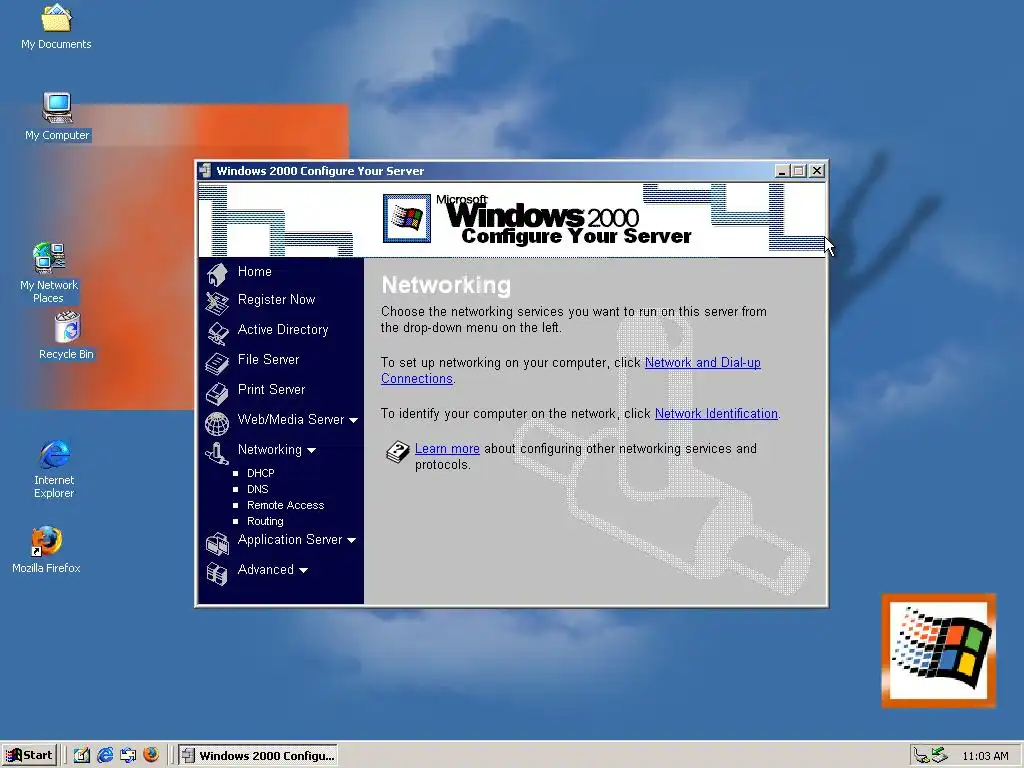Open Network and Dial-up Connections link
This screenshot has width=1024, height=768.
click(703, 363)
